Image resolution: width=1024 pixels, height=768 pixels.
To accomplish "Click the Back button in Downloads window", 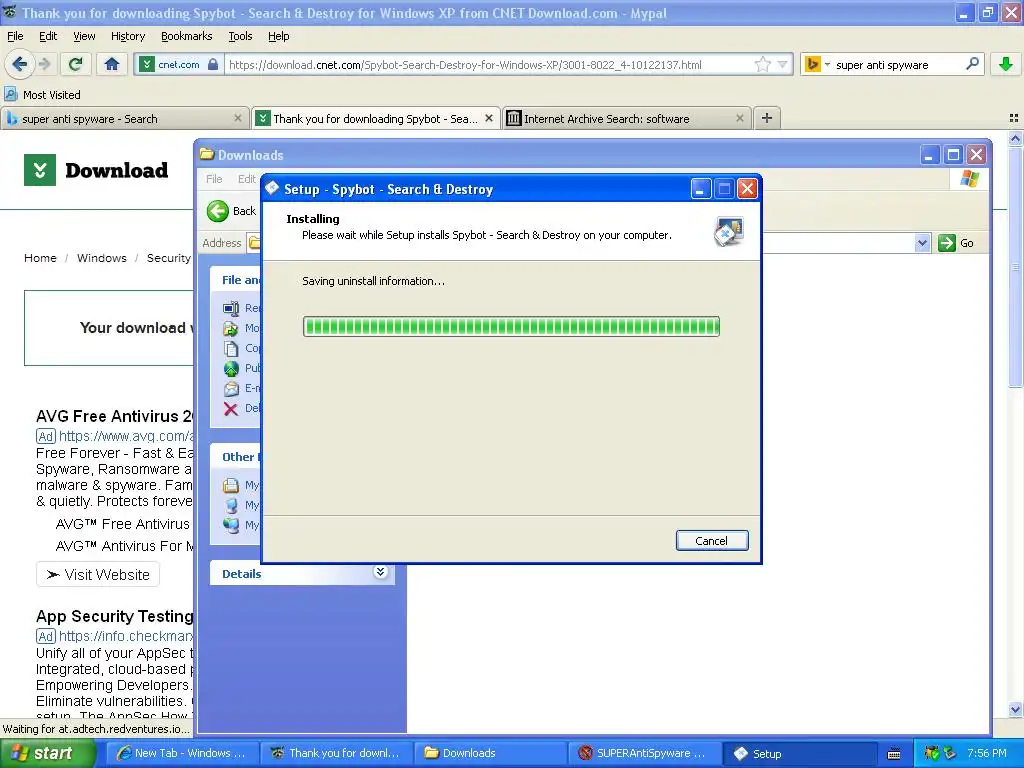I will 231,211.
